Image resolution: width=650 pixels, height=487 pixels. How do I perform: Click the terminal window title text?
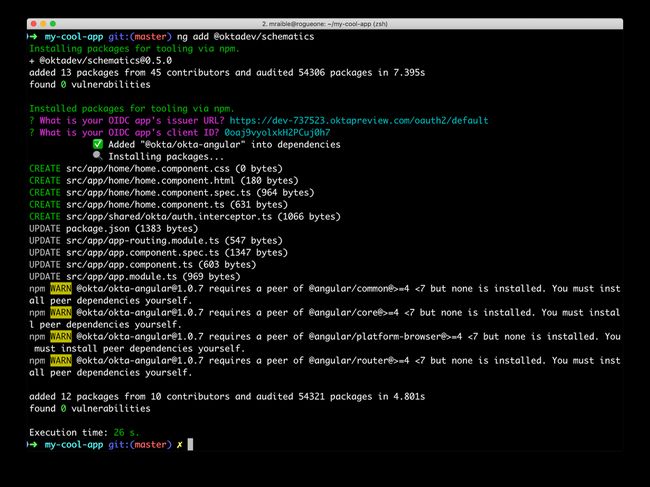(x=324, y=22)
